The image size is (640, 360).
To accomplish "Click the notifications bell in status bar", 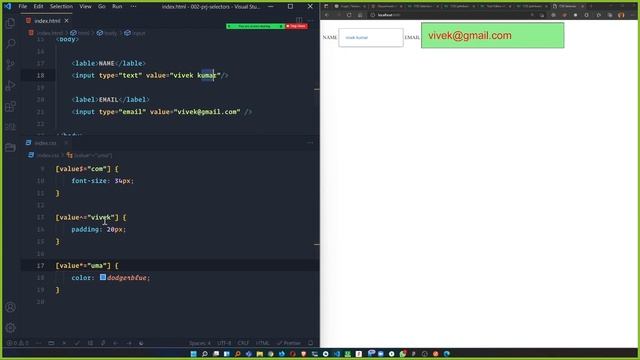I will 311,343.
